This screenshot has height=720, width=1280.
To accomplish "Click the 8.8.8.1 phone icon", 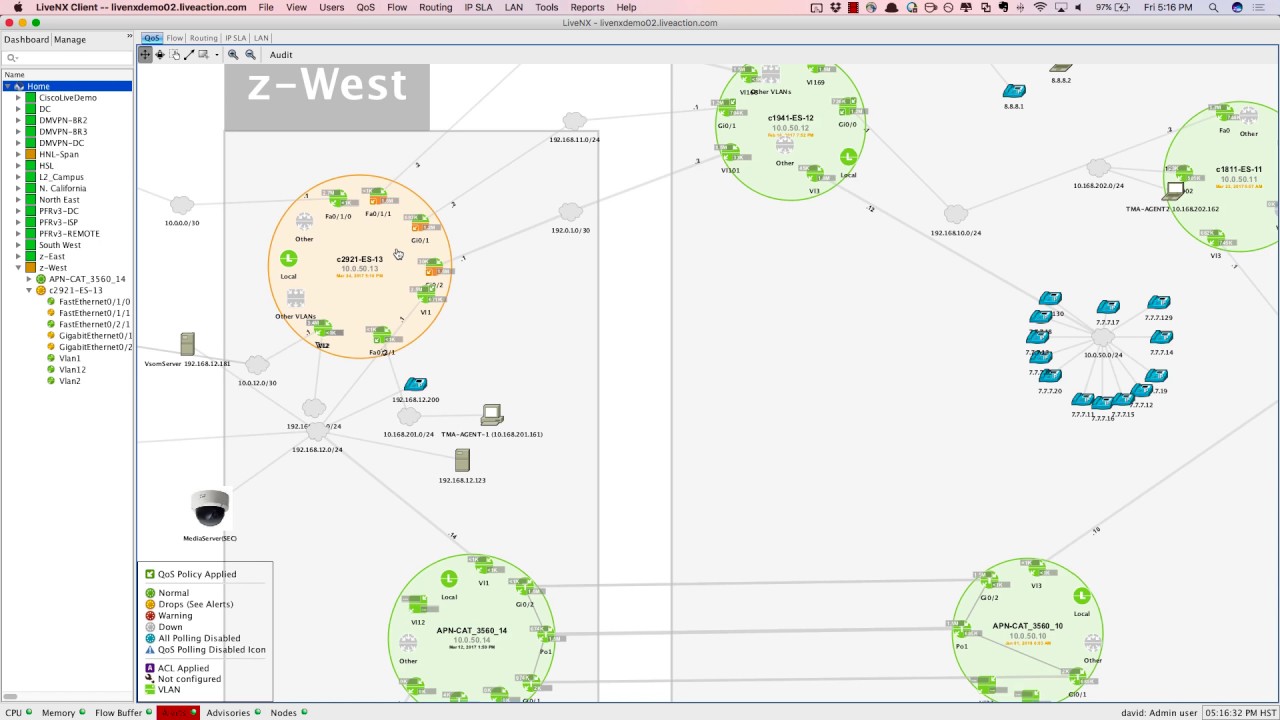I will pos(1014,91).
